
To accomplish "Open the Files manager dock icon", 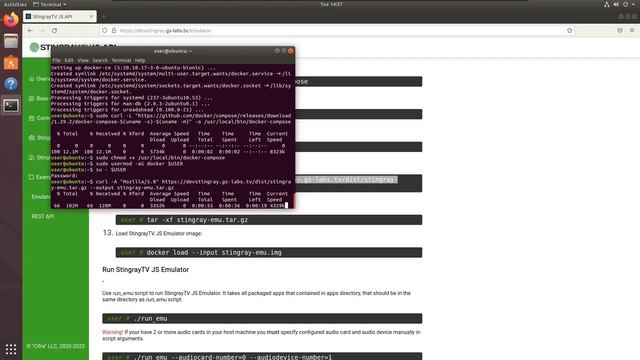I will coord(11,41).
